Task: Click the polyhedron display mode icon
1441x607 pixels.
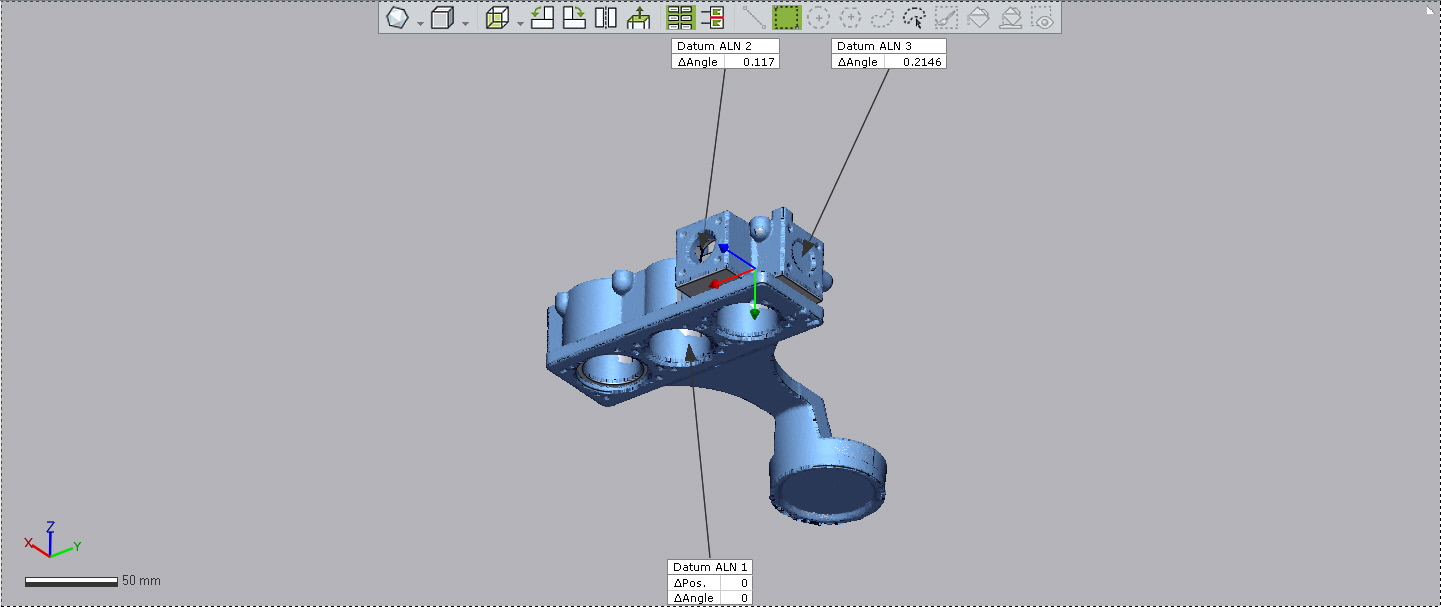Action: [398, 18]
